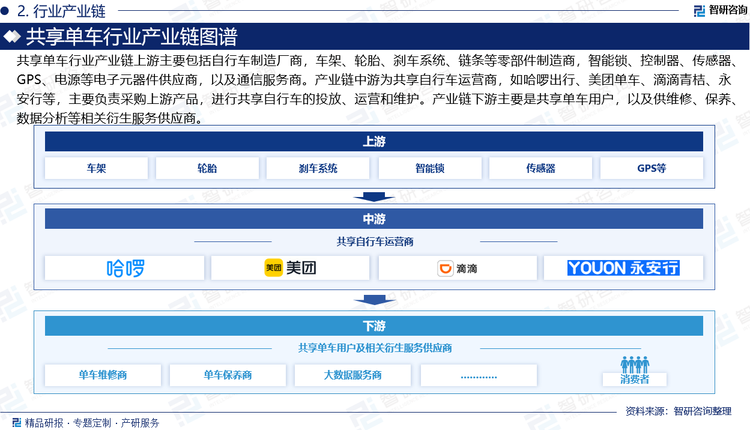Click the 单车保养商 box
Screen dimensions: 750x430
coord(228,375)
